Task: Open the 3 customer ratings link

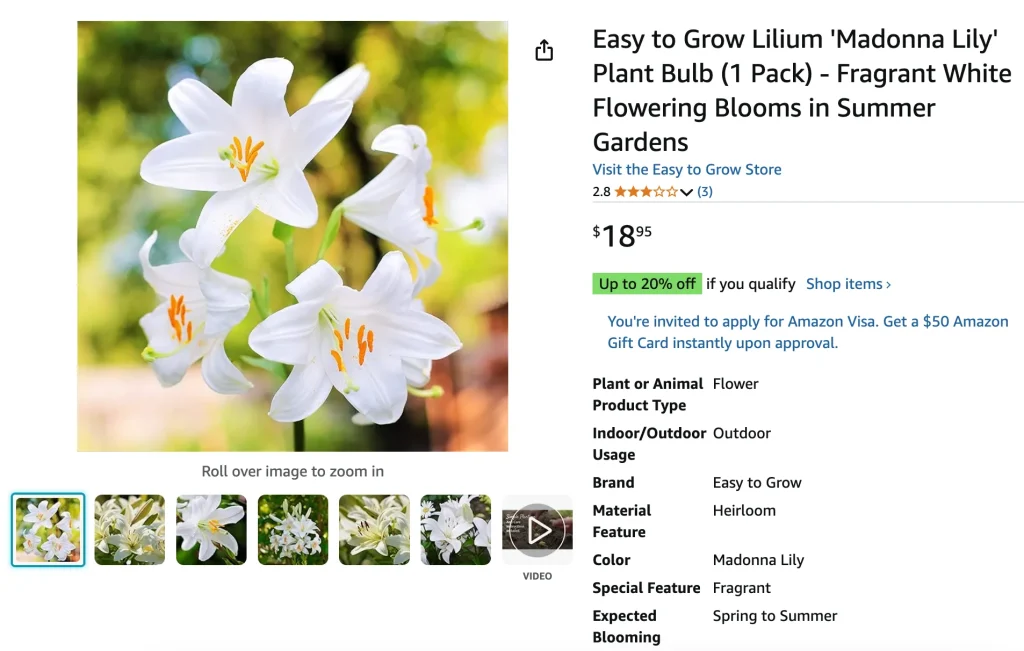Action: click(x=705, y=192)
